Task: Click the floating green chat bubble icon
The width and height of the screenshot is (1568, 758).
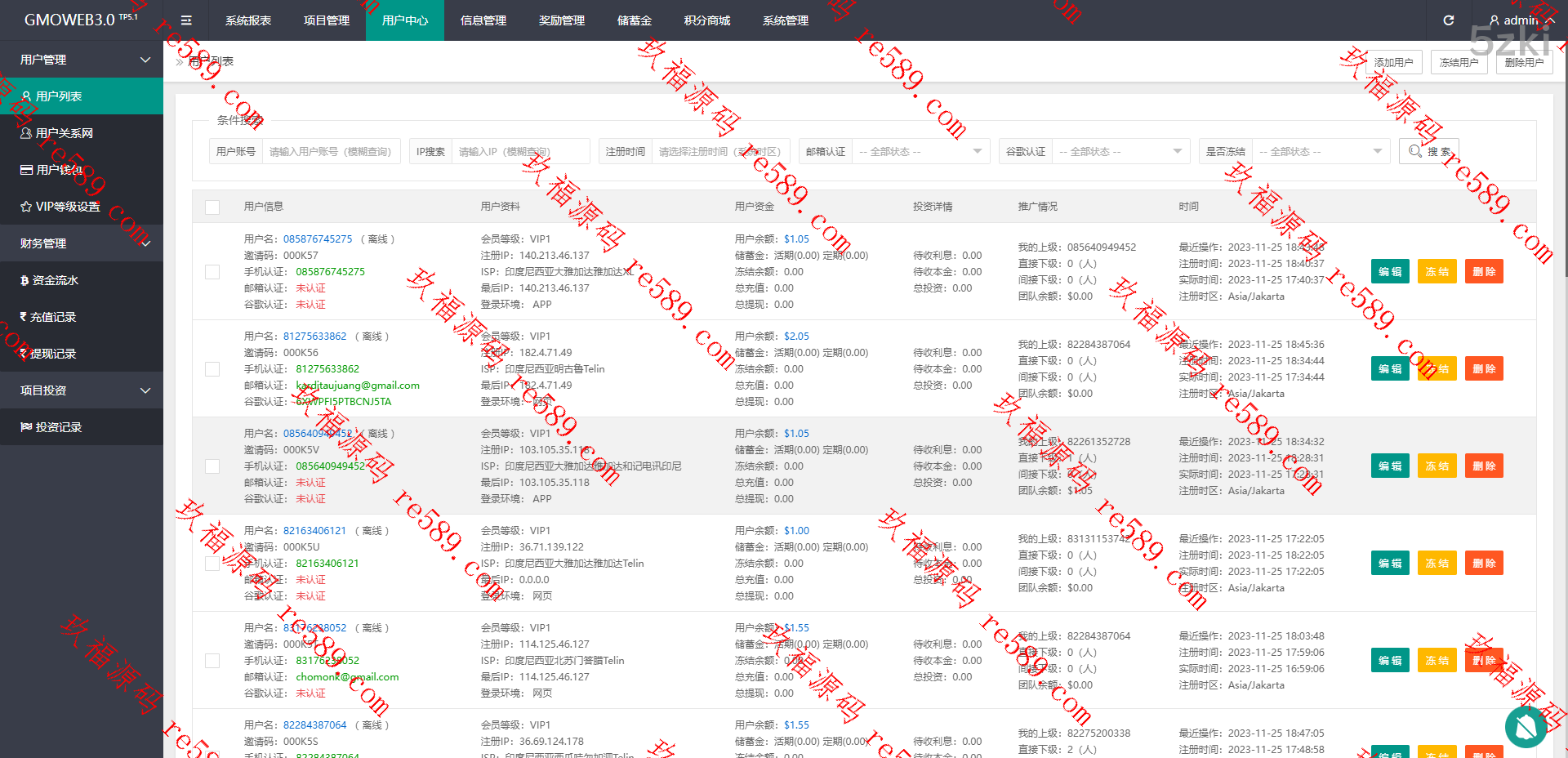Action: coord(1525,726)
